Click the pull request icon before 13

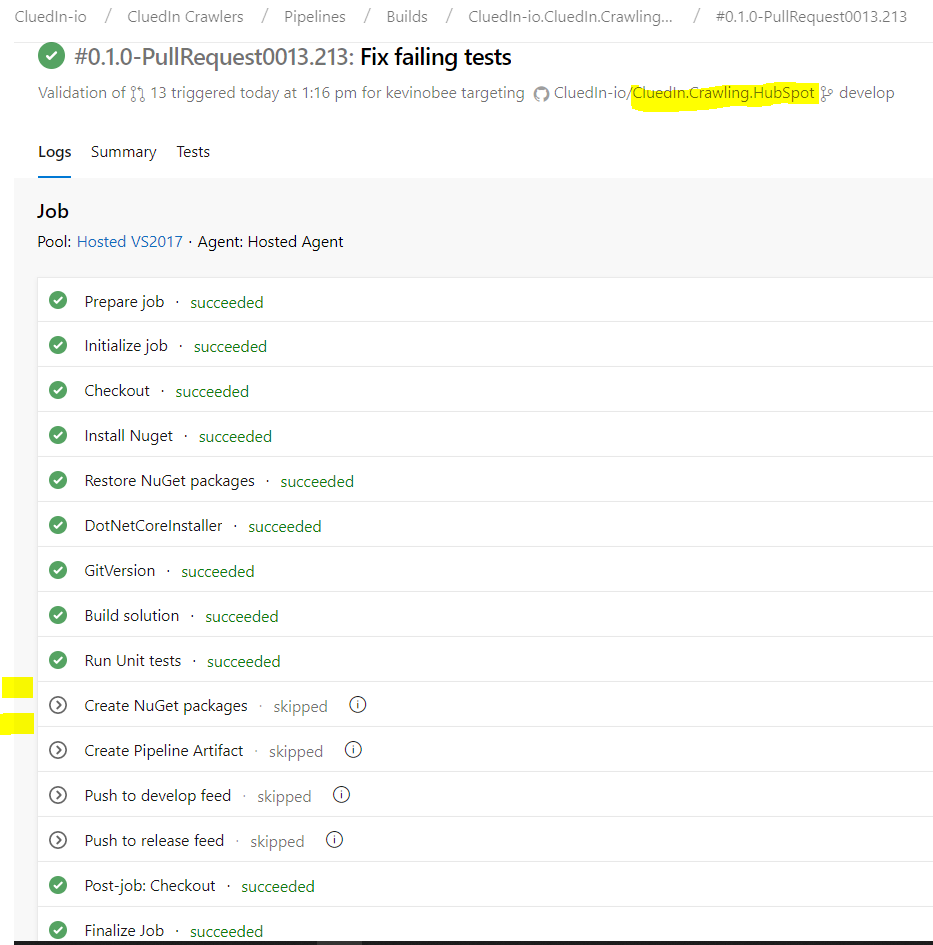tap(138, 93)
